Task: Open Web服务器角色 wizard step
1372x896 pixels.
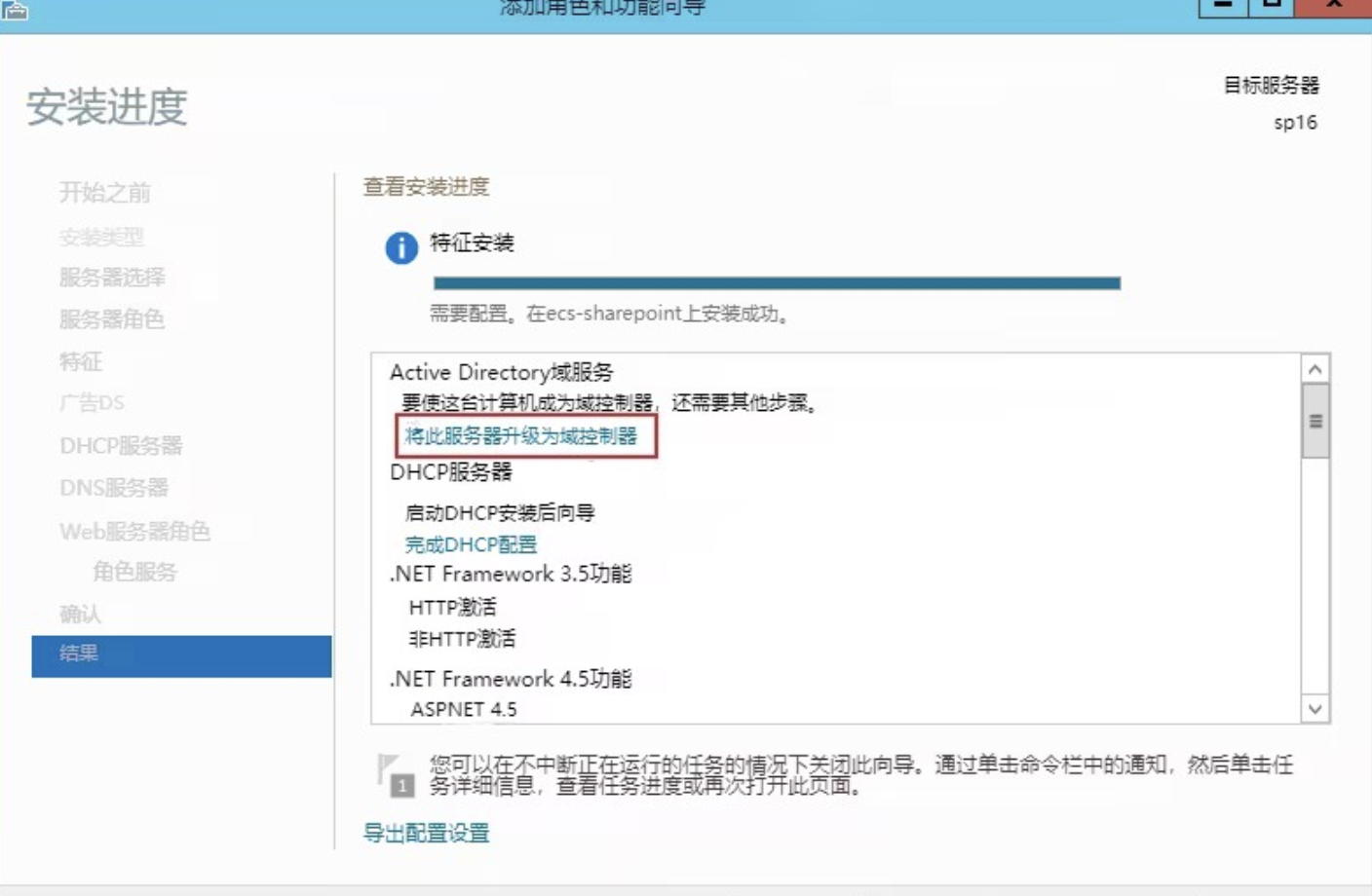Action: 134,532
